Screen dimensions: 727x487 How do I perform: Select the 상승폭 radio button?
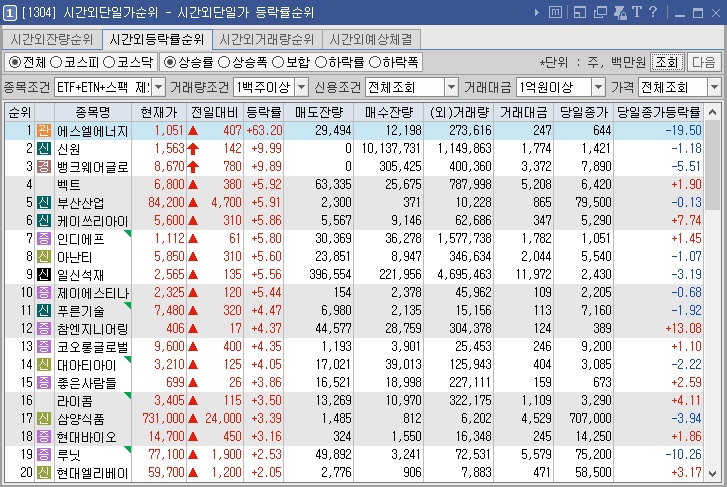(x=223, y=62)
